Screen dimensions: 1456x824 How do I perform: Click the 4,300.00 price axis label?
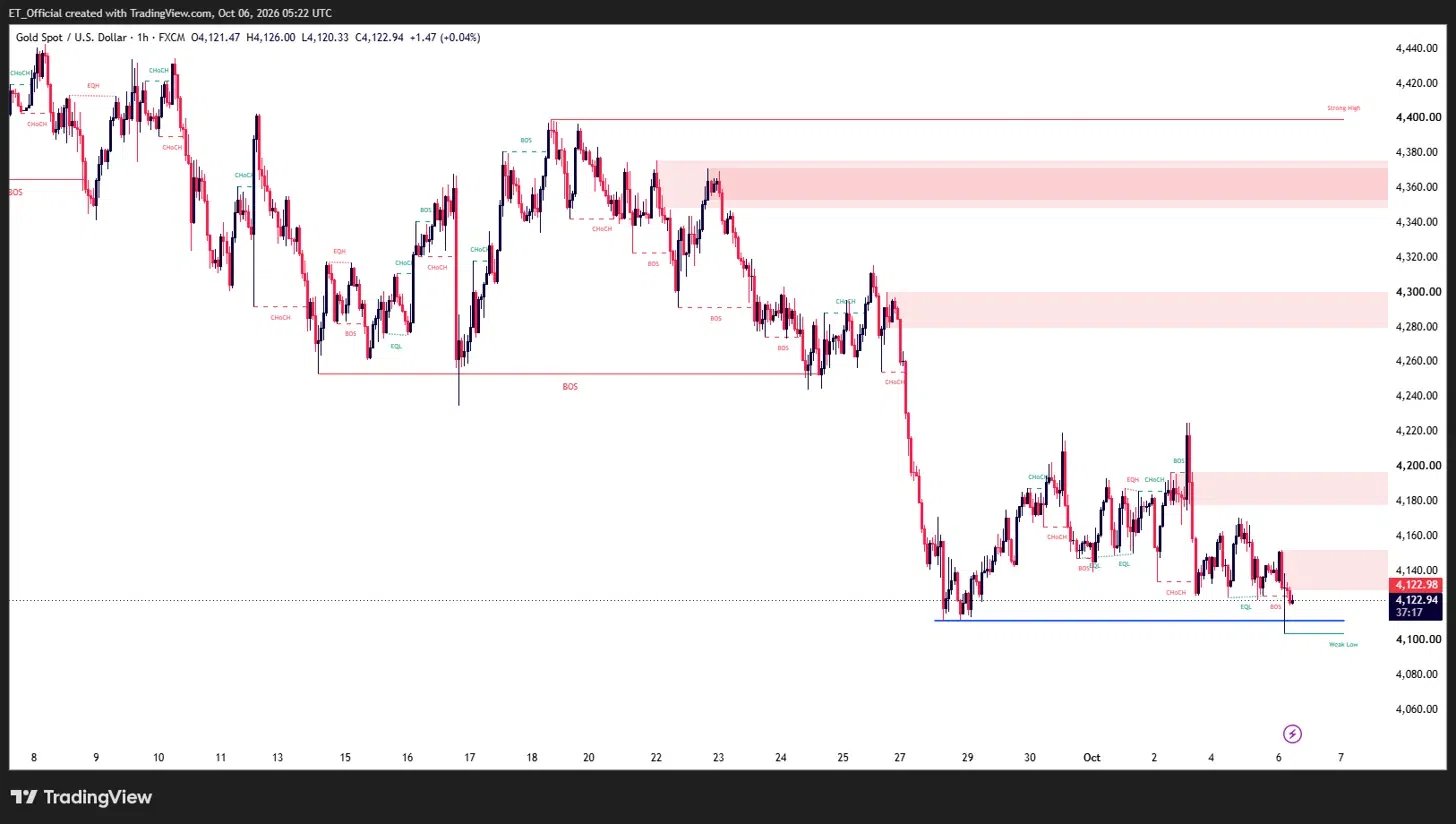coord(1416,292)
